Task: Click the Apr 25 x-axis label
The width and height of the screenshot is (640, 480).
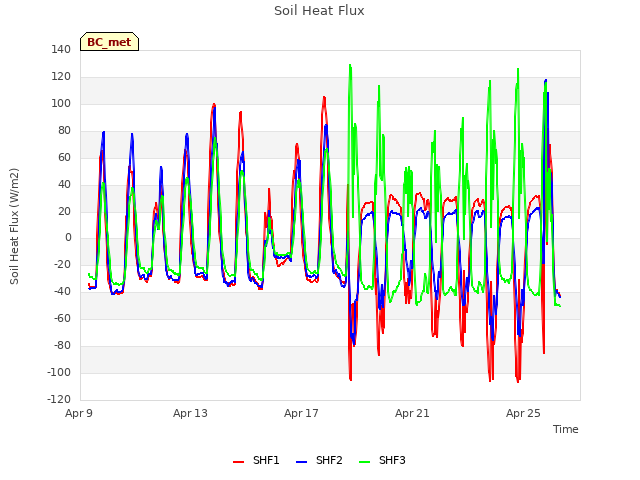Action: tap(523, 413)
